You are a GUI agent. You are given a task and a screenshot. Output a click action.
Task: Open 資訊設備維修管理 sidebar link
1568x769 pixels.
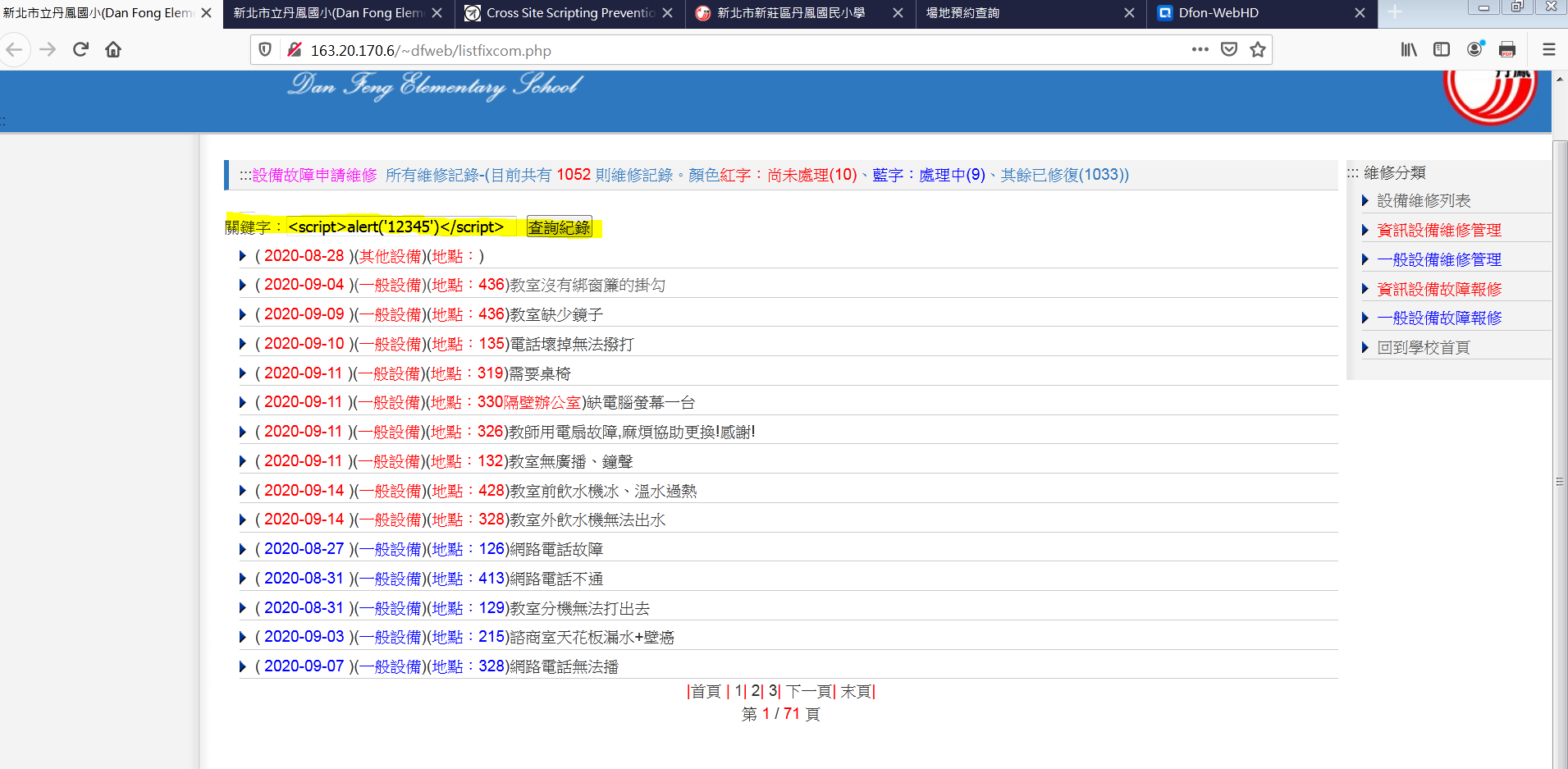click(x=1439, y=231)
